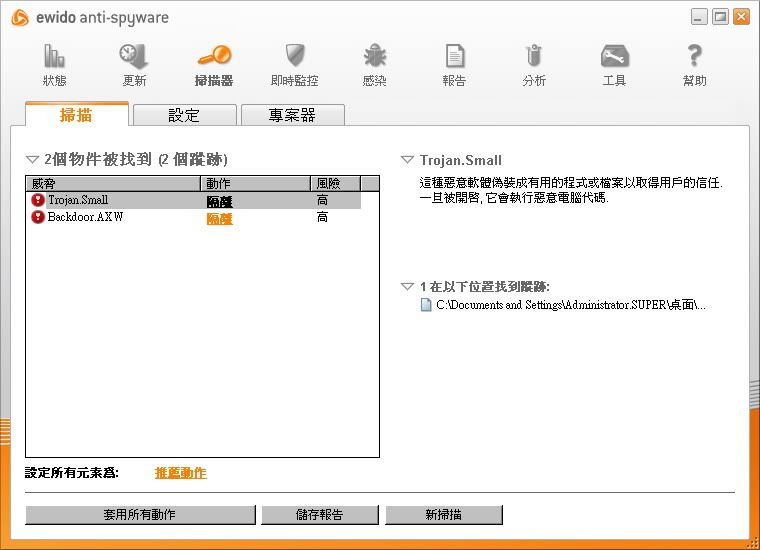The height and width of the screenshot is (550, 760).
Task: Open the 即時監控 shield icon
Action: (294, 57)
